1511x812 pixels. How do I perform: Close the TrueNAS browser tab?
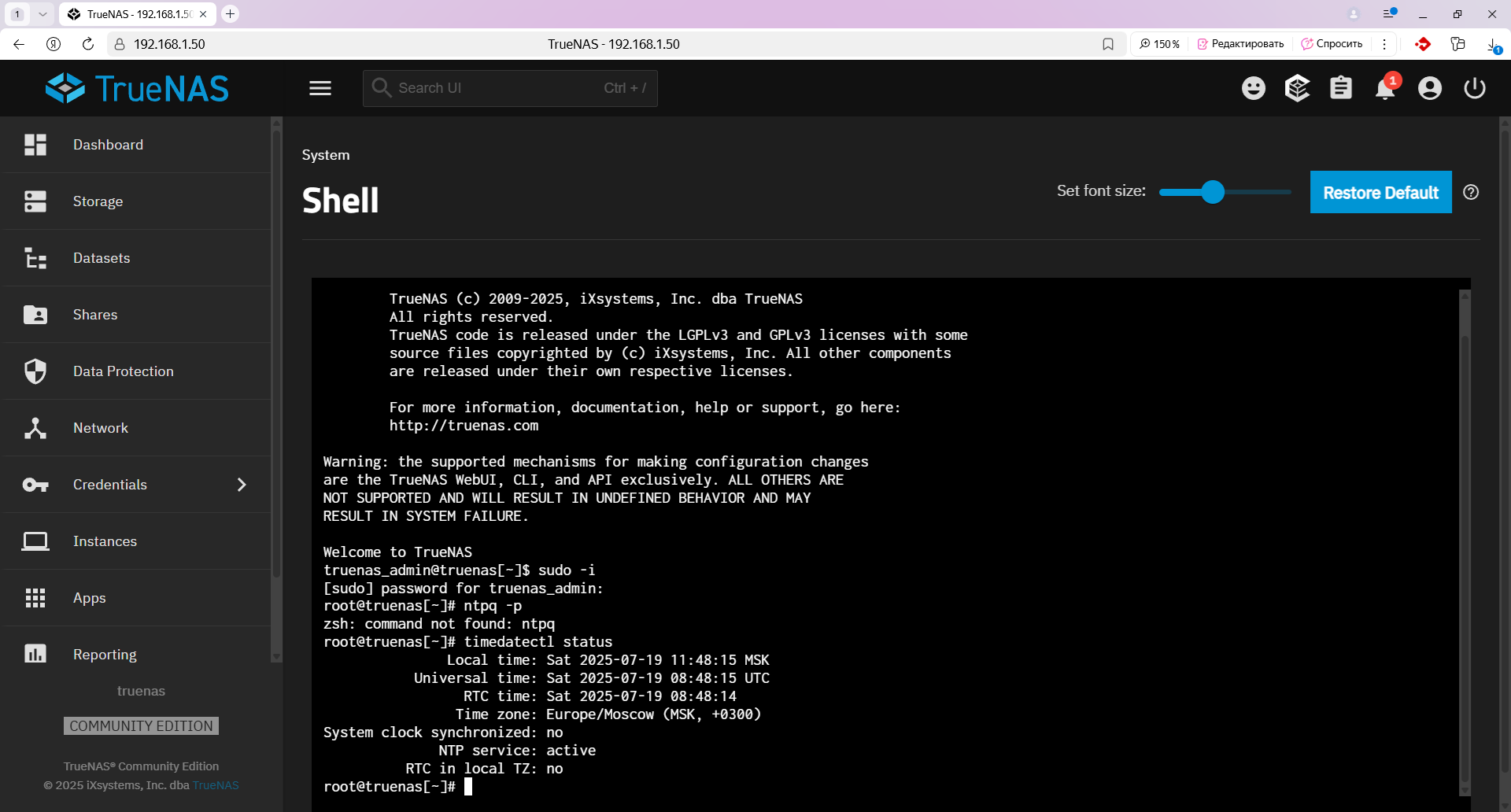point(203,14)
